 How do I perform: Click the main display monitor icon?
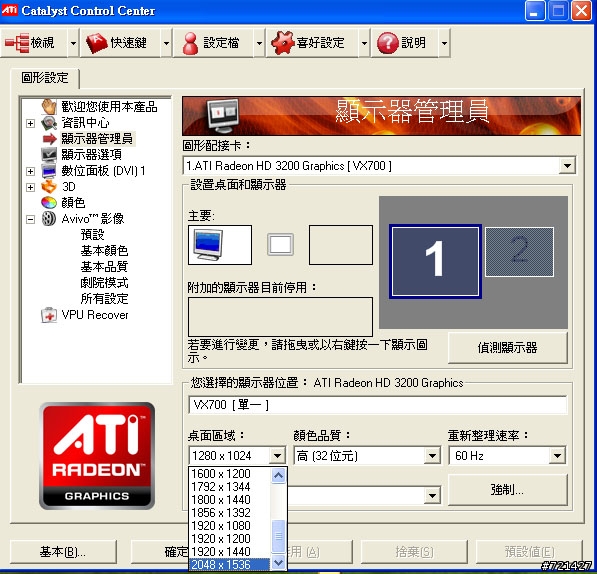208,245
